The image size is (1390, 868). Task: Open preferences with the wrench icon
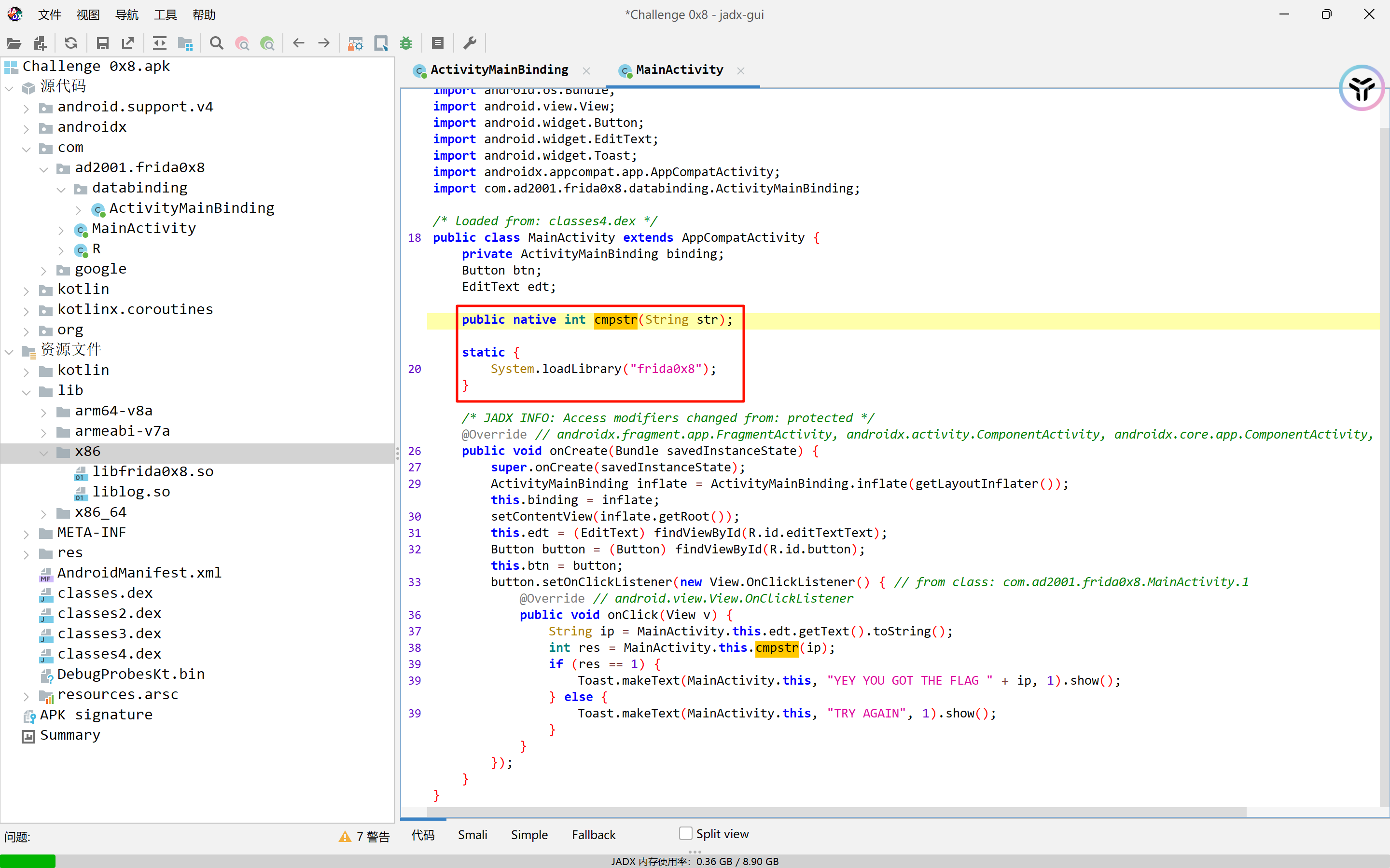click(x=470, y=43)
